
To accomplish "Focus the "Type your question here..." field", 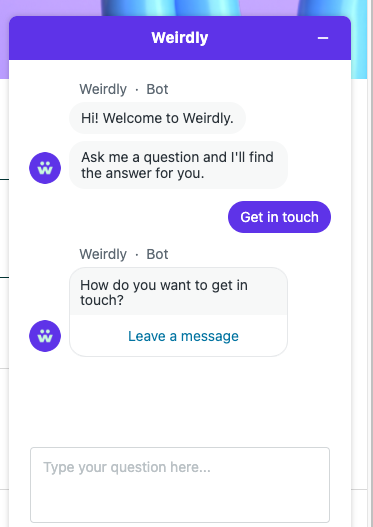I will pyautogui.click(x=180, y=485).
